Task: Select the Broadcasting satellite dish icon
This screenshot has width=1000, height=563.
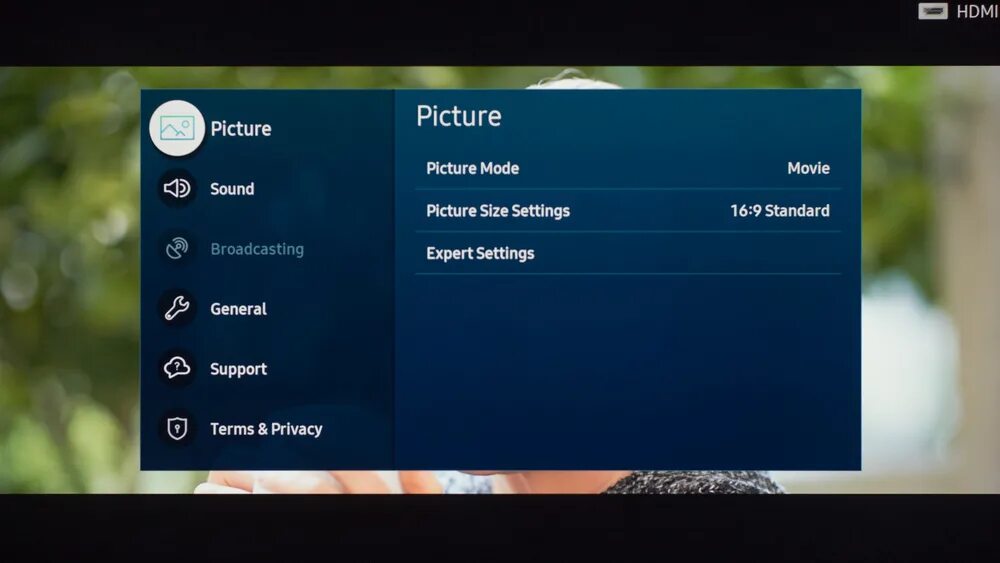Action: [177, 248]
